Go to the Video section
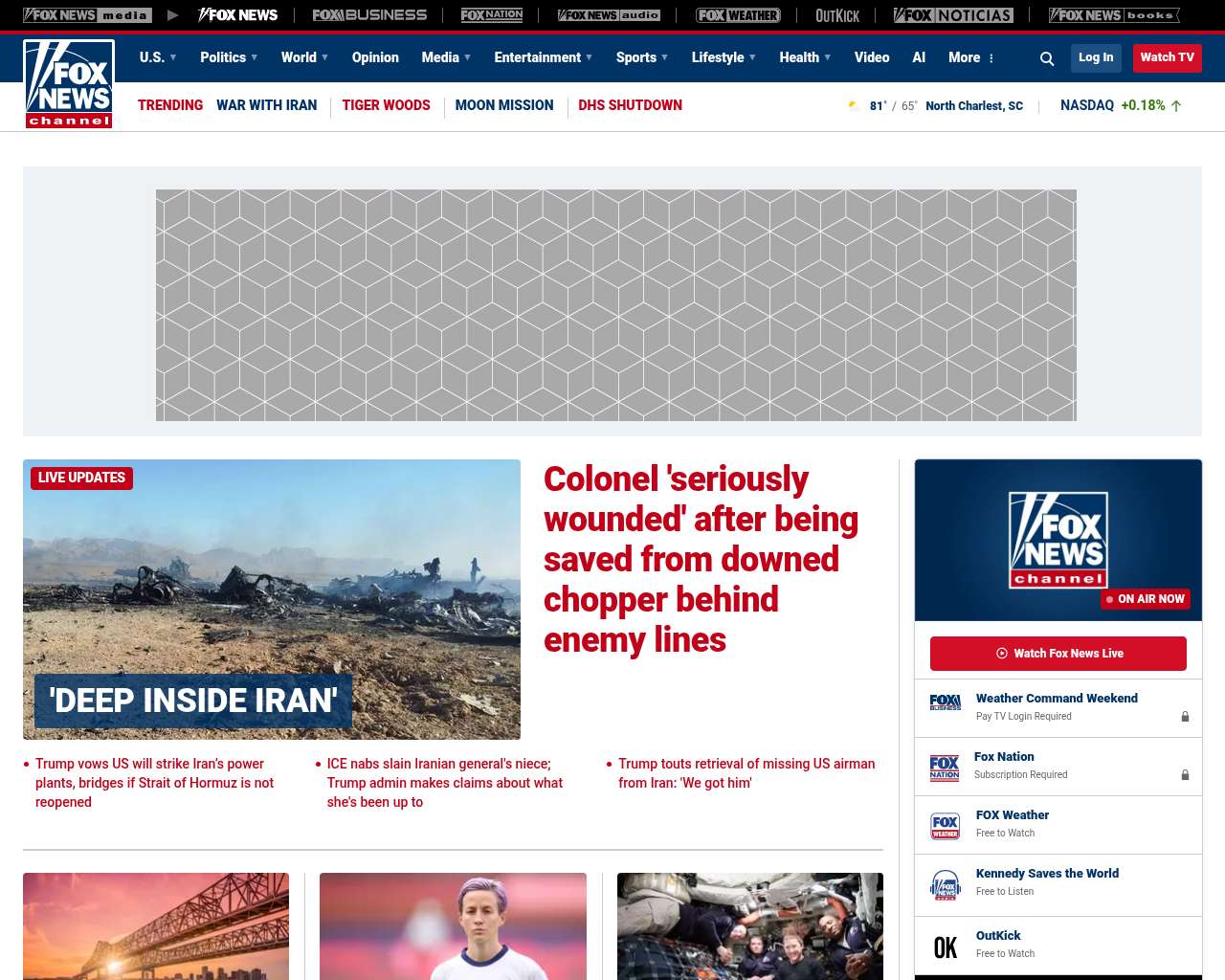Image resolution: width=1225 pixels, height=980 pixels. pyautogui.click(x=872, y=57)
